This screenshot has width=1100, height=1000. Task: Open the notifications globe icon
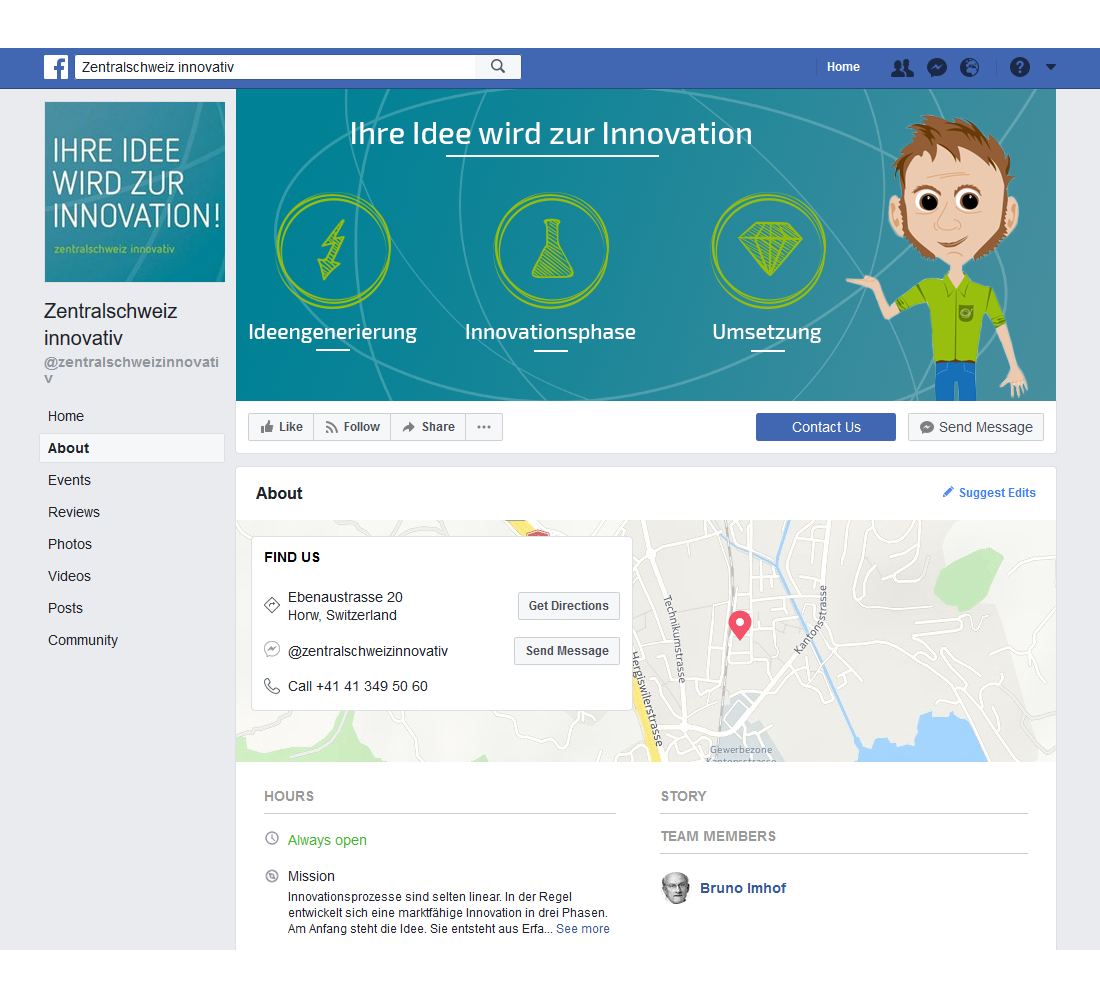[x=970, y=67]
